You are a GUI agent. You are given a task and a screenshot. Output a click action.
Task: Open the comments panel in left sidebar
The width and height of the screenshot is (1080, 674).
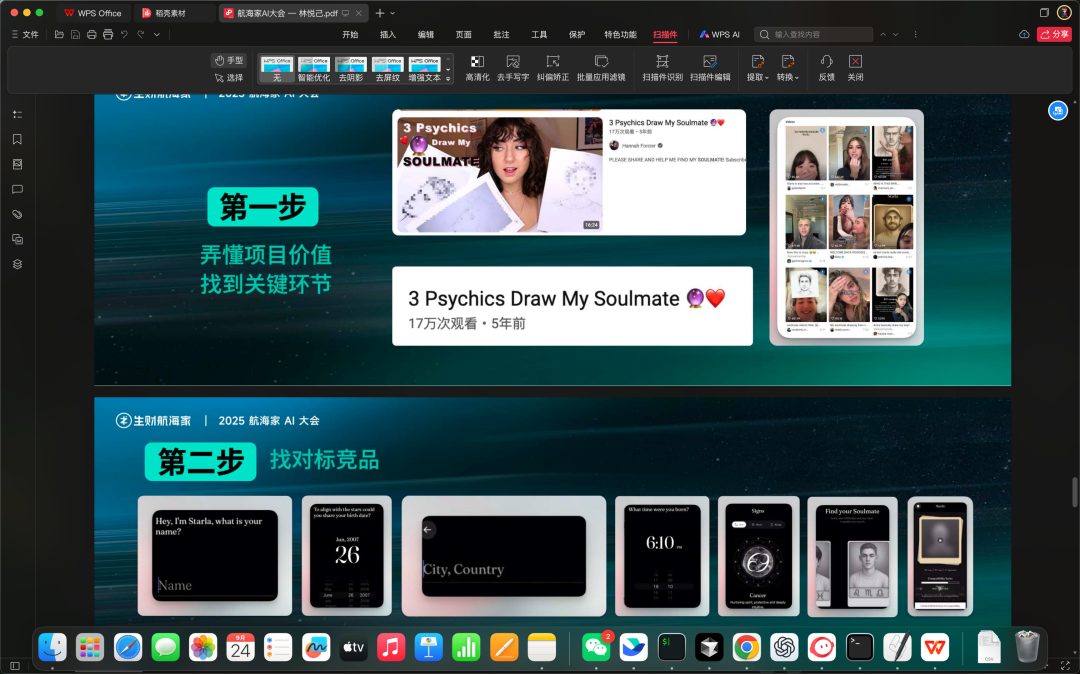[x=17, y=189]
